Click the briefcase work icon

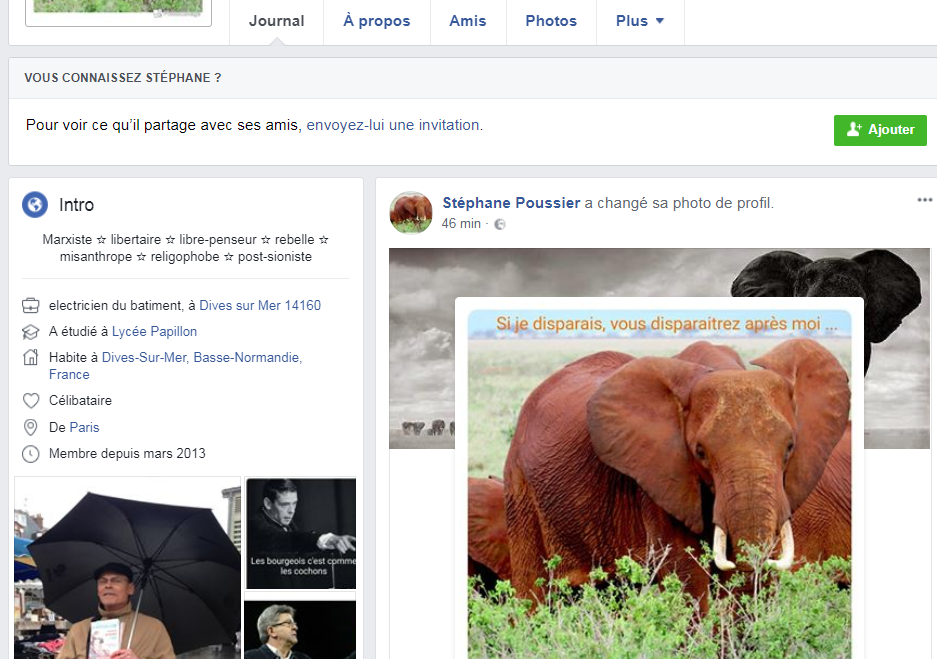[31, 306]
